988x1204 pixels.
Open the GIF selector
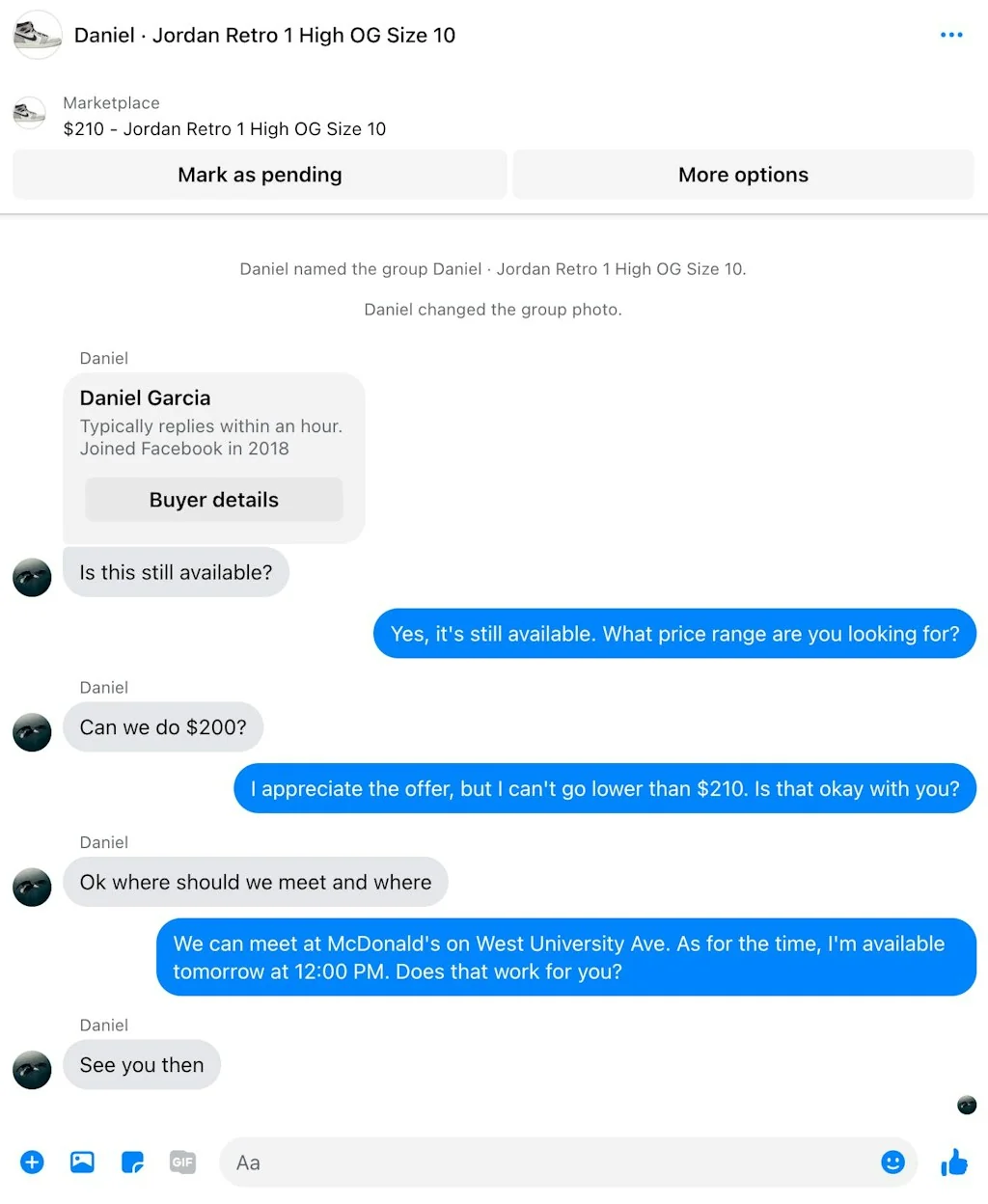tap(183, 1162)
